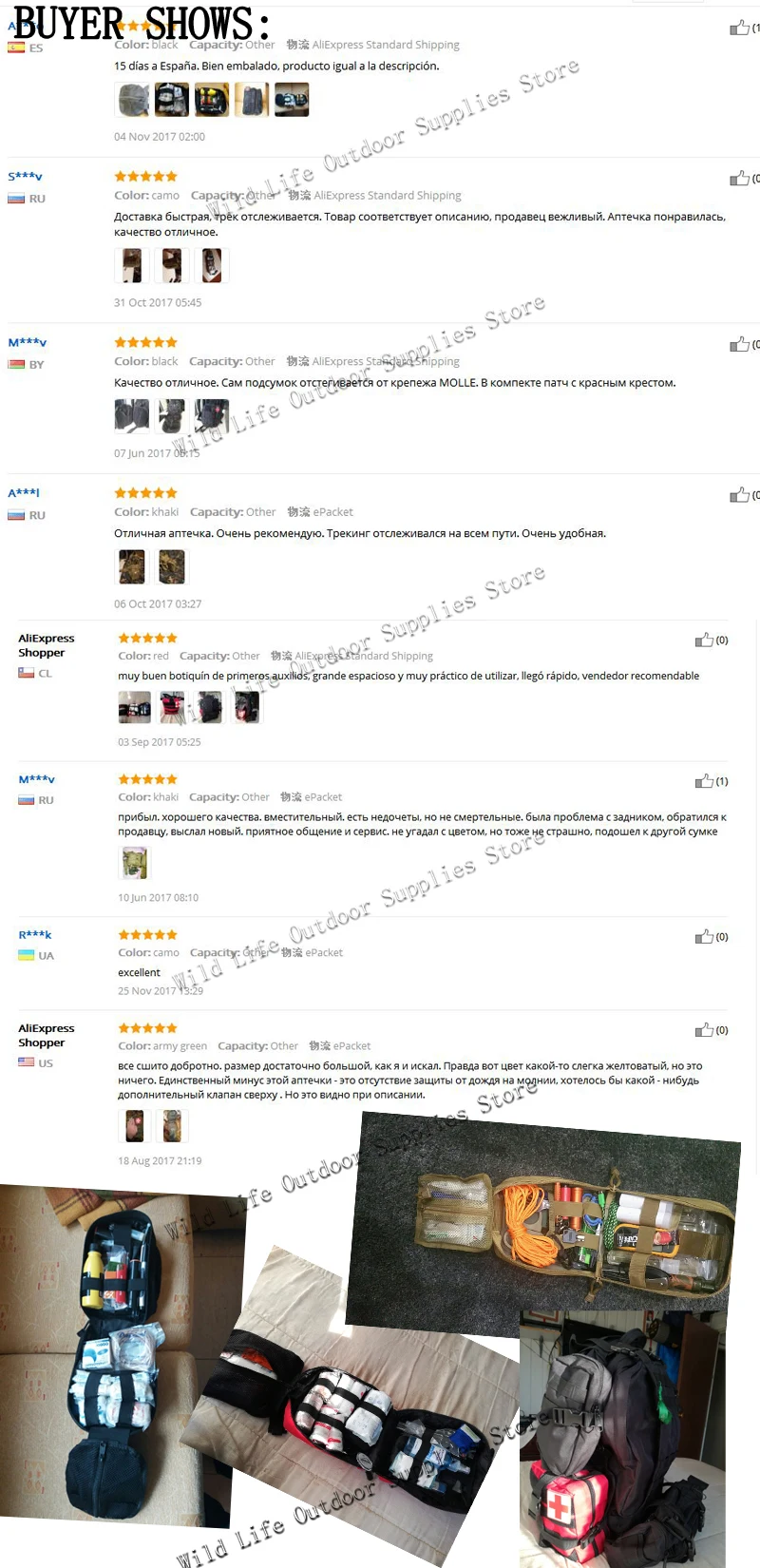
Task: Open last thumbnail in Spain review photos
Action: (x=292, y=99)
